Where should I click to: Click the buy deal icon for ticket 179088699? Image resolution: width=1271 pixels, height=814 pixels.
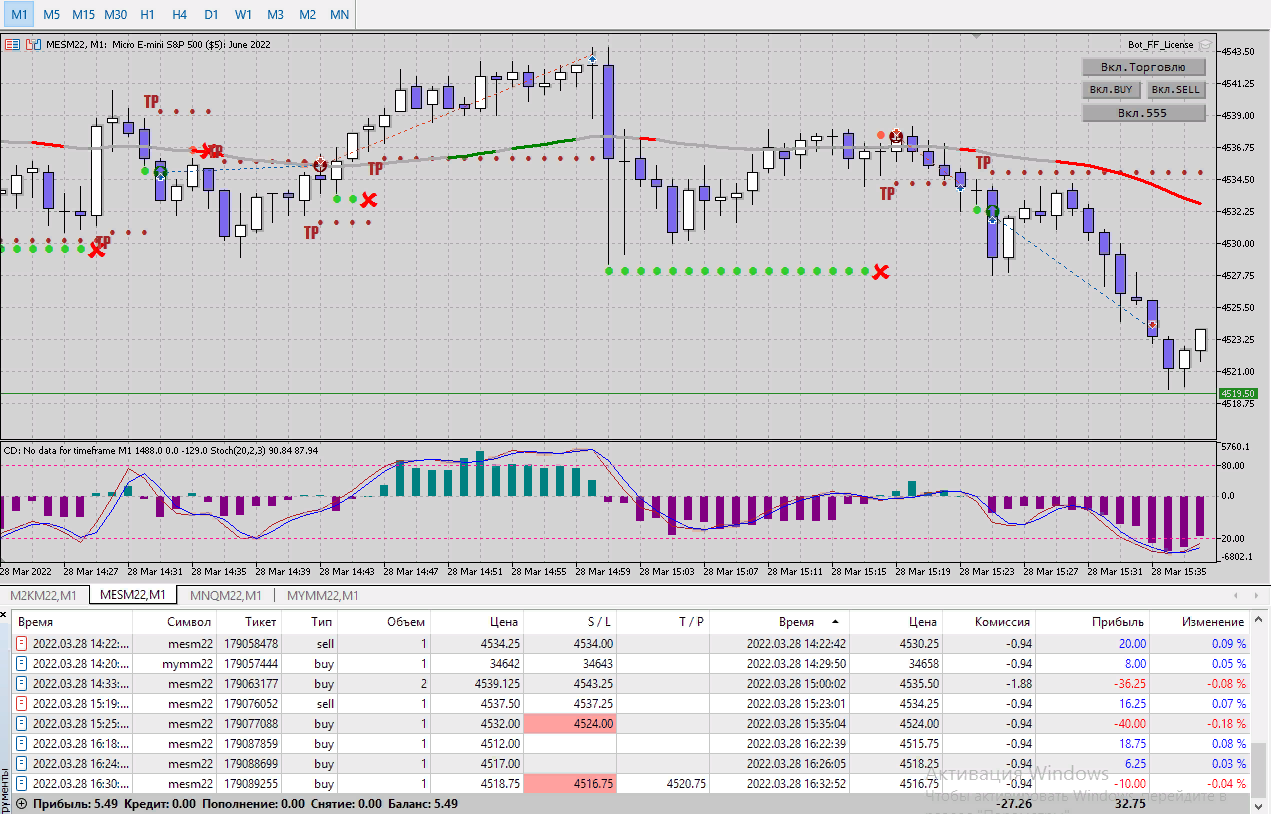(x=22, y=764)
